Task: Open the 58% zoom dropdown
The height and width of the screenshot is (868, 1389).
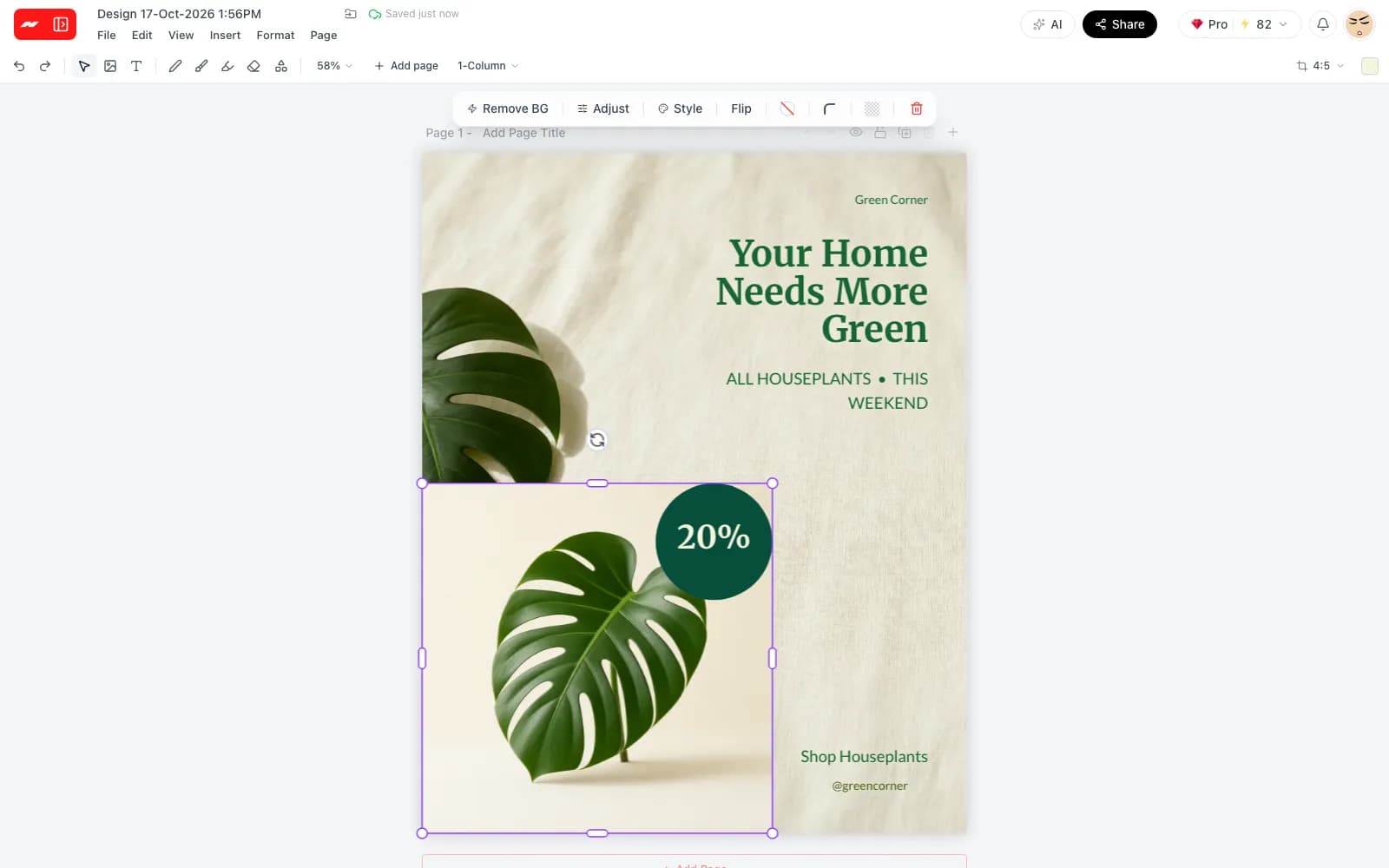Action: click(x=334, y=66)
